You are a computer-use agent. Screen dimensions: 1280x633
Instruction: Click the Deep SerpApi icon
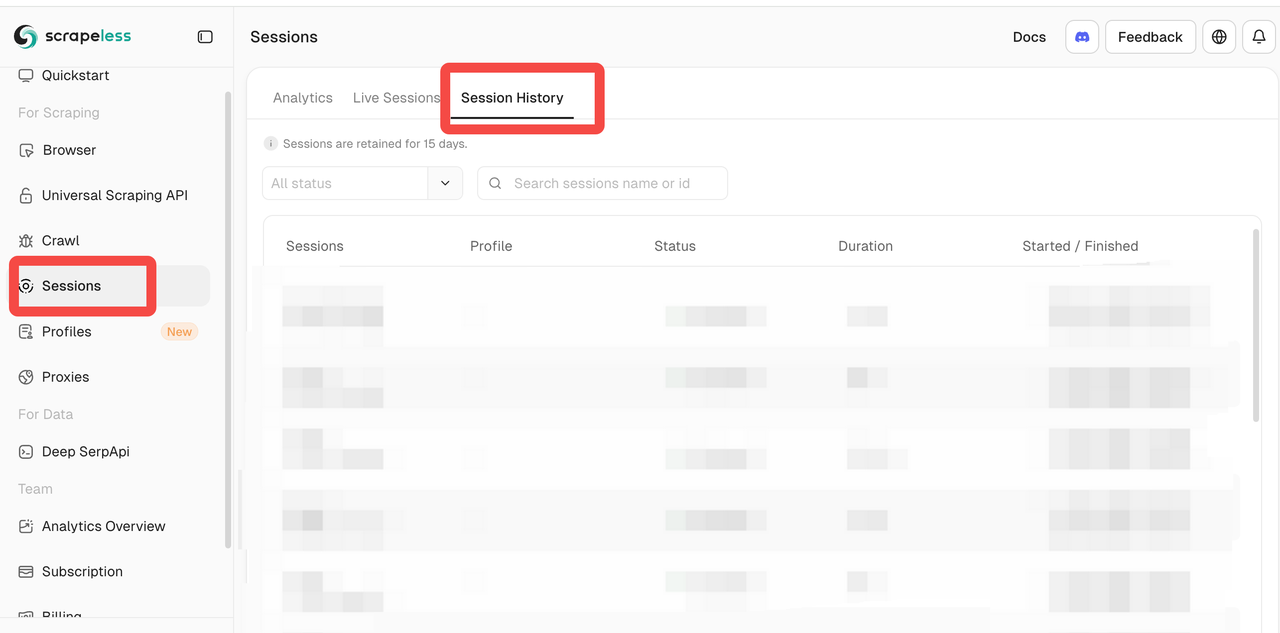point(26,452)
